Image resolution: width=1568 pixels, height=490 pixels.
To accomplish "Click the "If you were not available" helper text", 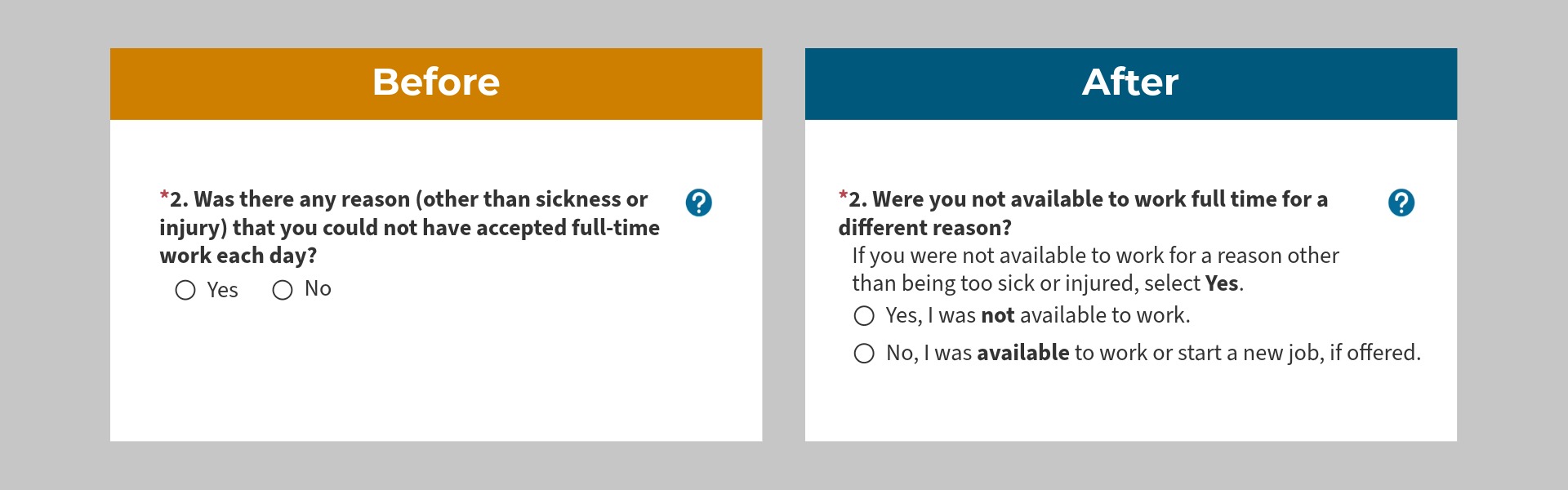I will tap(1094, 256).
